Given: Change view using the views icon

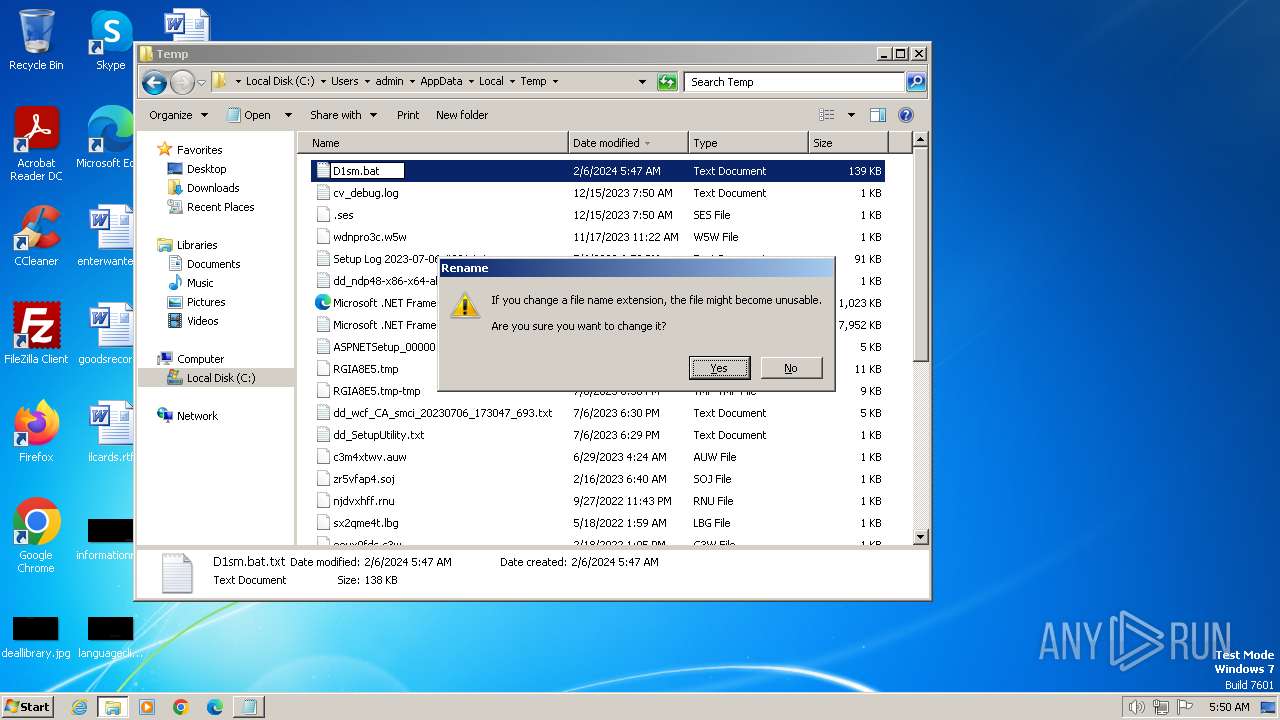Looking at the screenshot, I should 827,115.
